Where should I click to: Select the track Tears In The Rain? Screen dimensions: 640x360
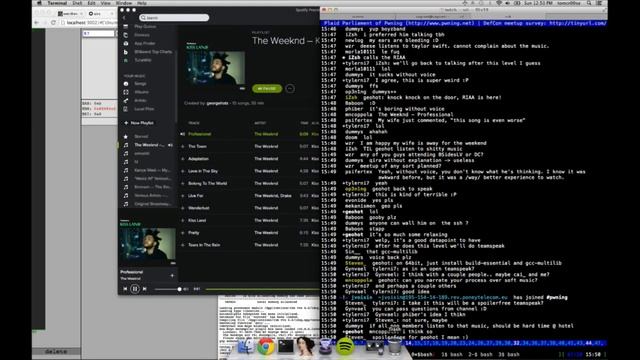(204, 245)
